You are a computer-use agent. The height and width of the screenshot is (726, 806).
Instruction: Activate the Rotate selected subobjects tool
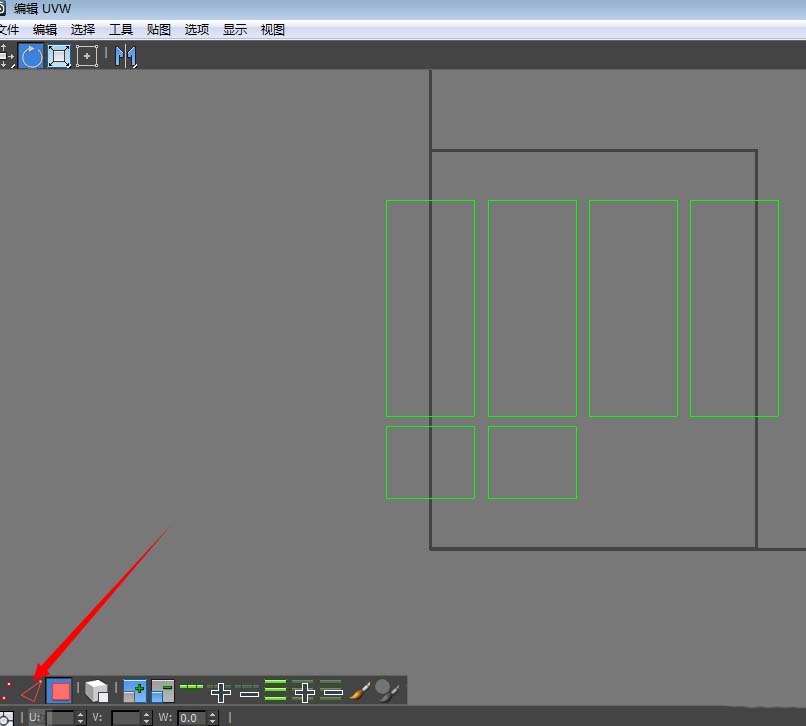(x=31, y=56)
